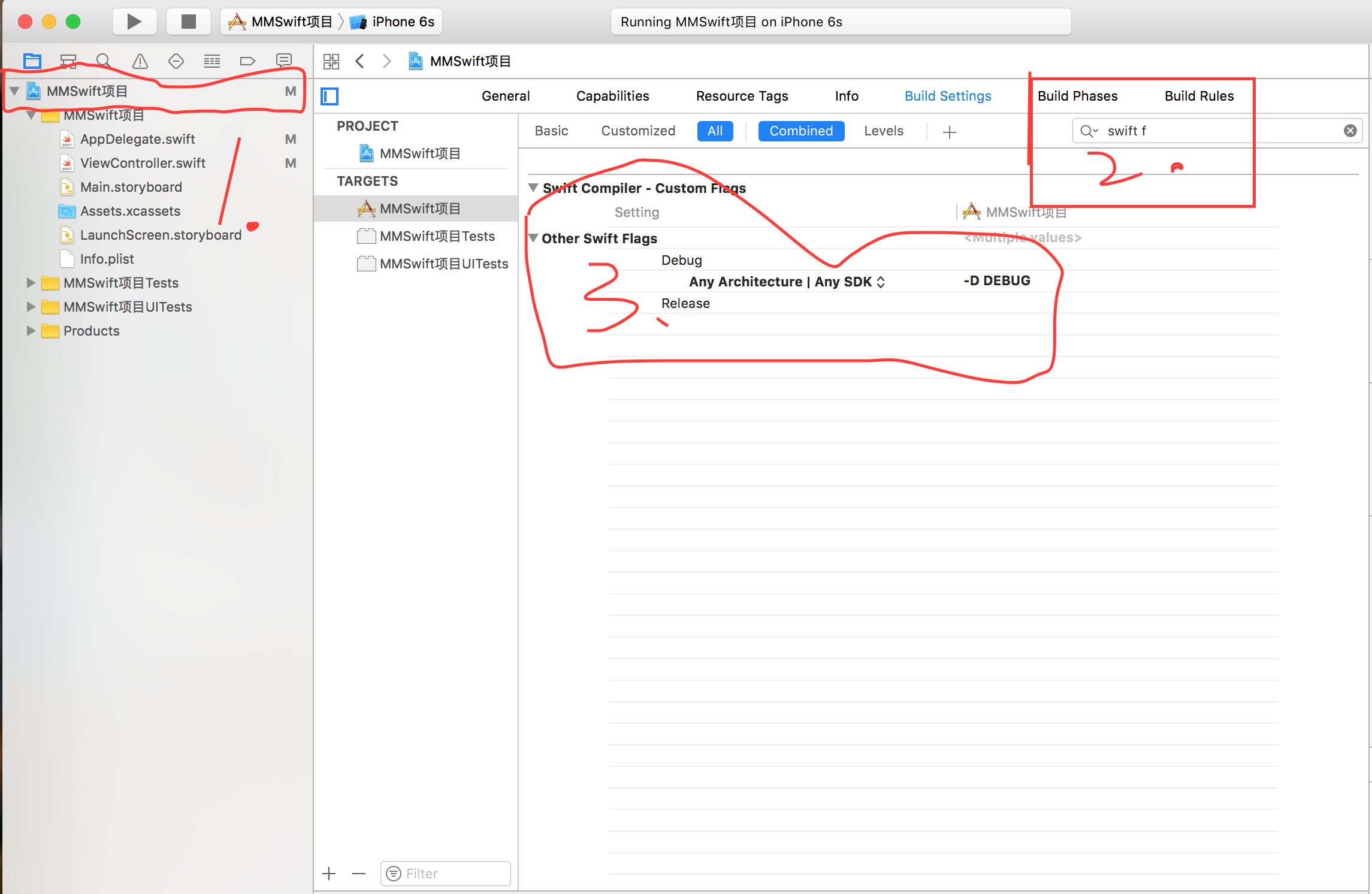This screenshot has height=894, width=1372.
Task: Click the <Multiple values> field
Action: point(1023,237)
